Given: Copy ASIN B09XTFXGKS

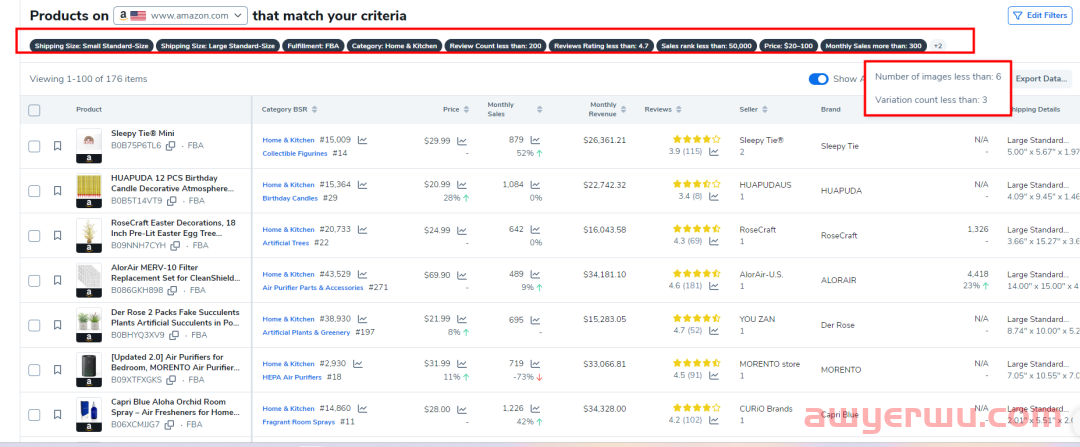Looking at the screenshot, I should click(172, 380).
